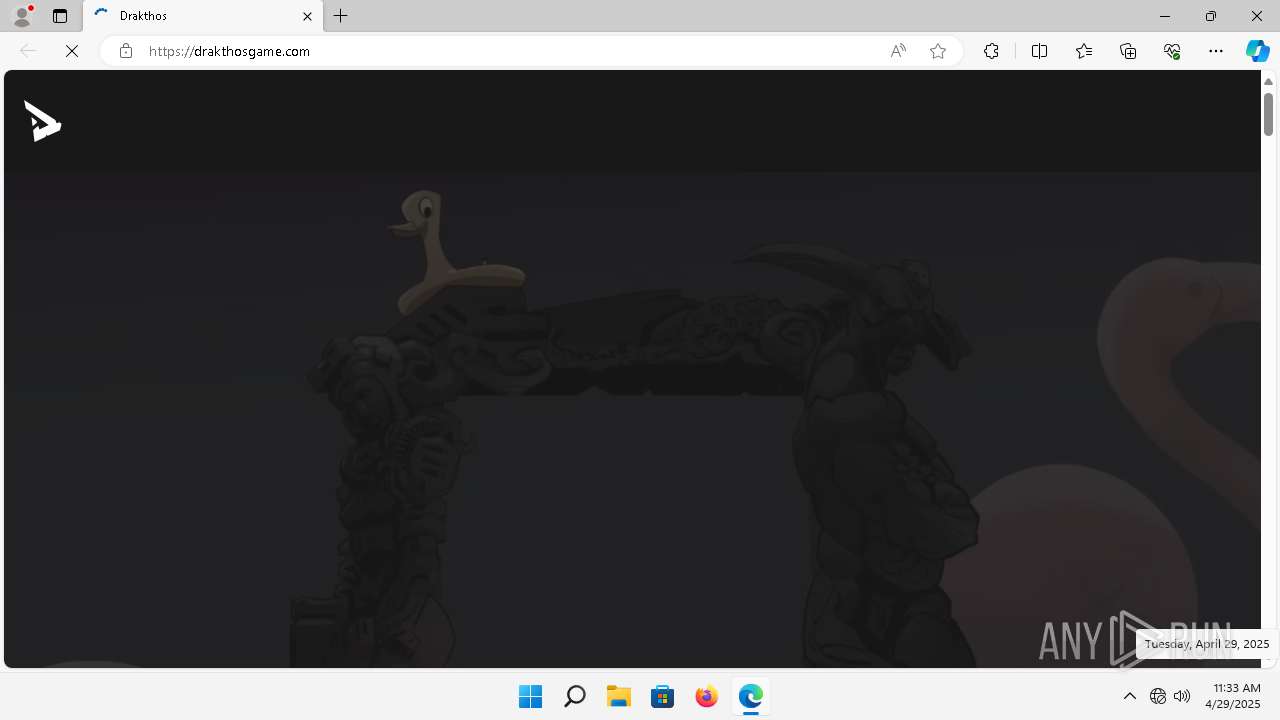This screenshot has width=1280, height=720.
Task: Add this page to favorites star
Action: [x=938, y=51]
